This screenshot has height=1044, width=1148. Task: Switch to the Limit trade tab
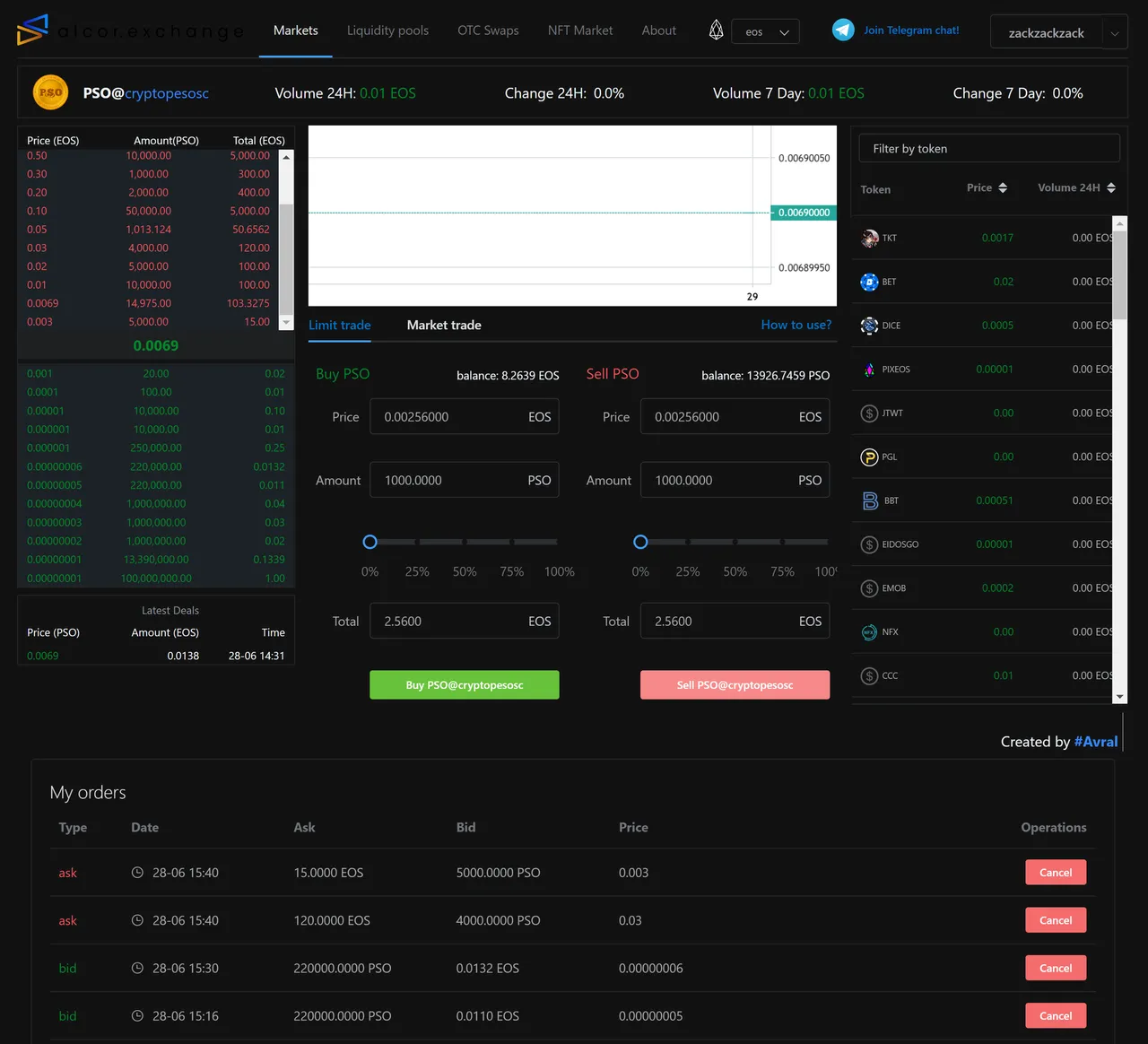coord(340,326)
